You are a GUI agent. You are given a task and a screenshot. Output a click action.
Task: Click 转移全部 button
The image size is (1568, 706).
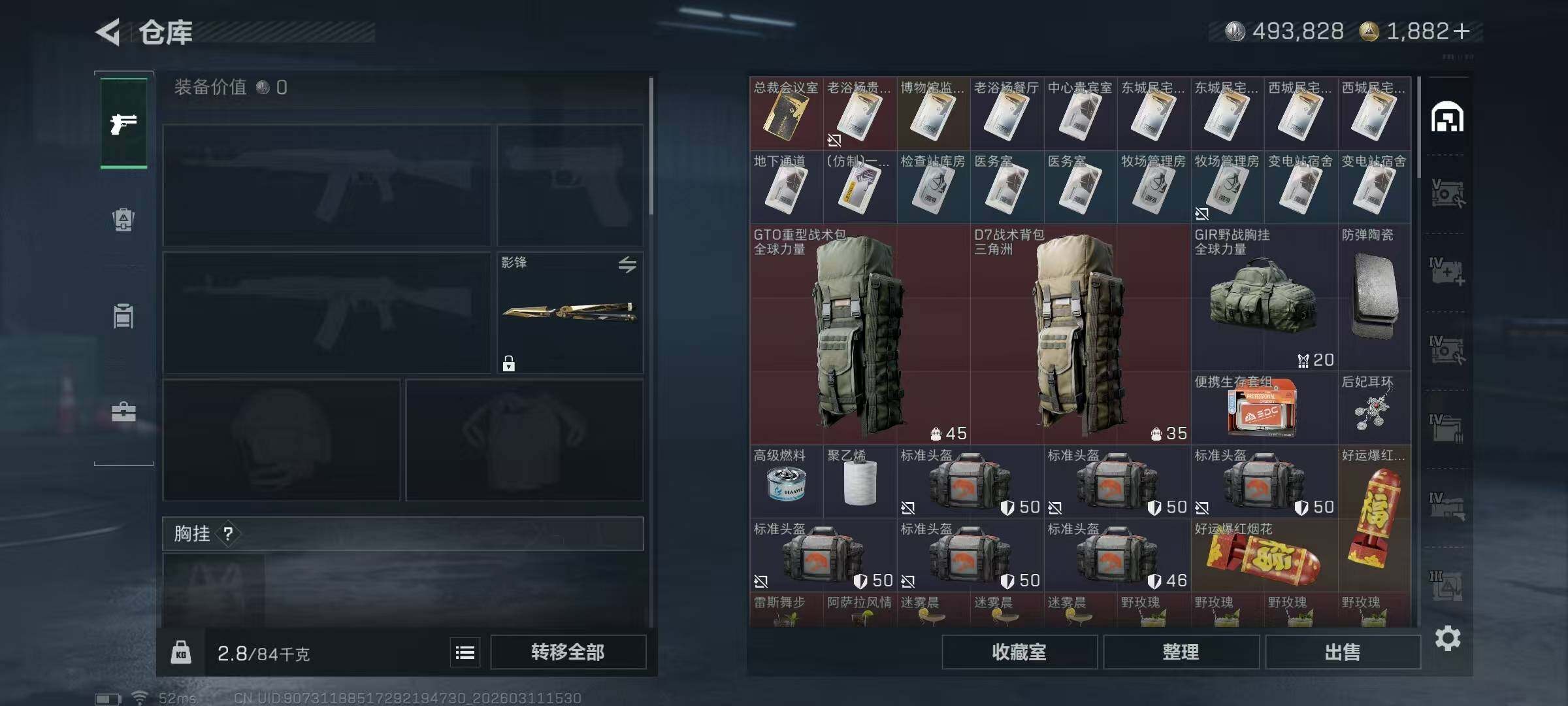tap(568, 652)
